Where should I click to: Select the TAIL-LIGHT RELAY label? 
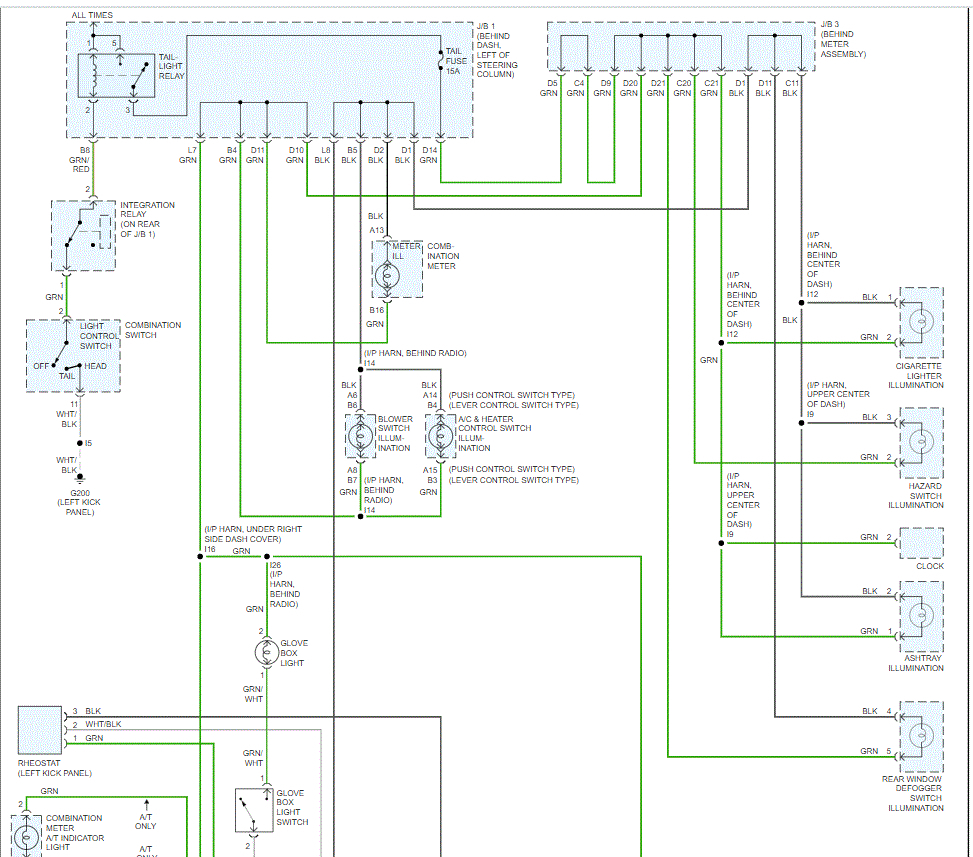[172, 66]
